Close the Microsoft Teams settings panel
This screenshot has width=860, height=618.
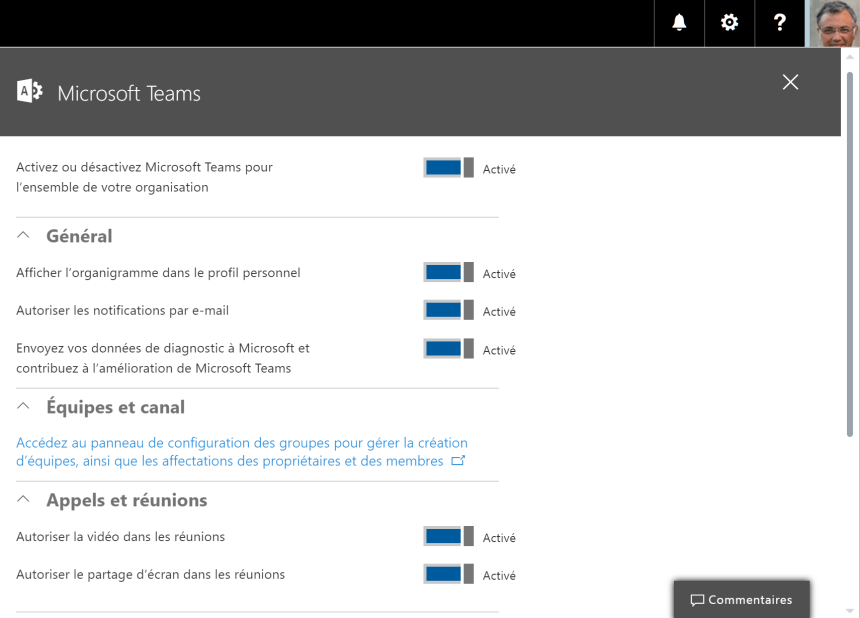pyautogui.click(x=790, y=82)
